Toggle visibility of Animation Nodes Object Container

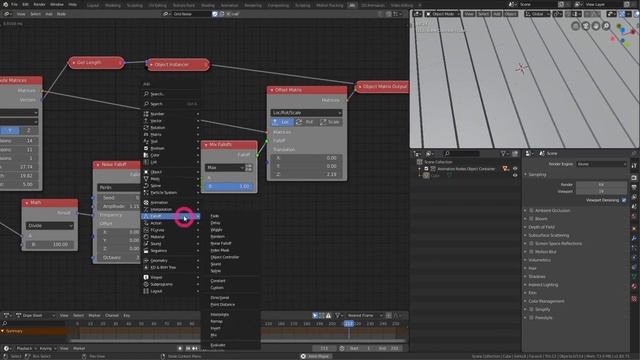[x=515, y=169]
